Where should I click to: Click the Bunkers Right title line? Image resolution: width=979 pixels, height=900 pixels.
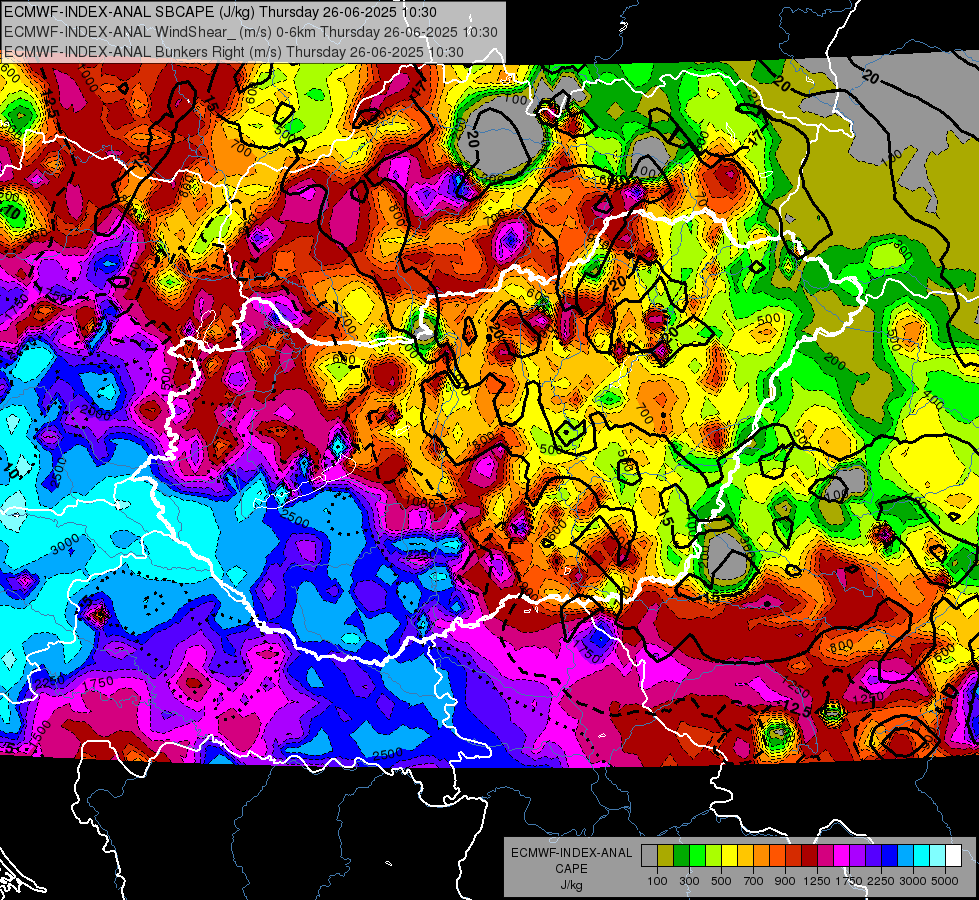tap(234, 52)
